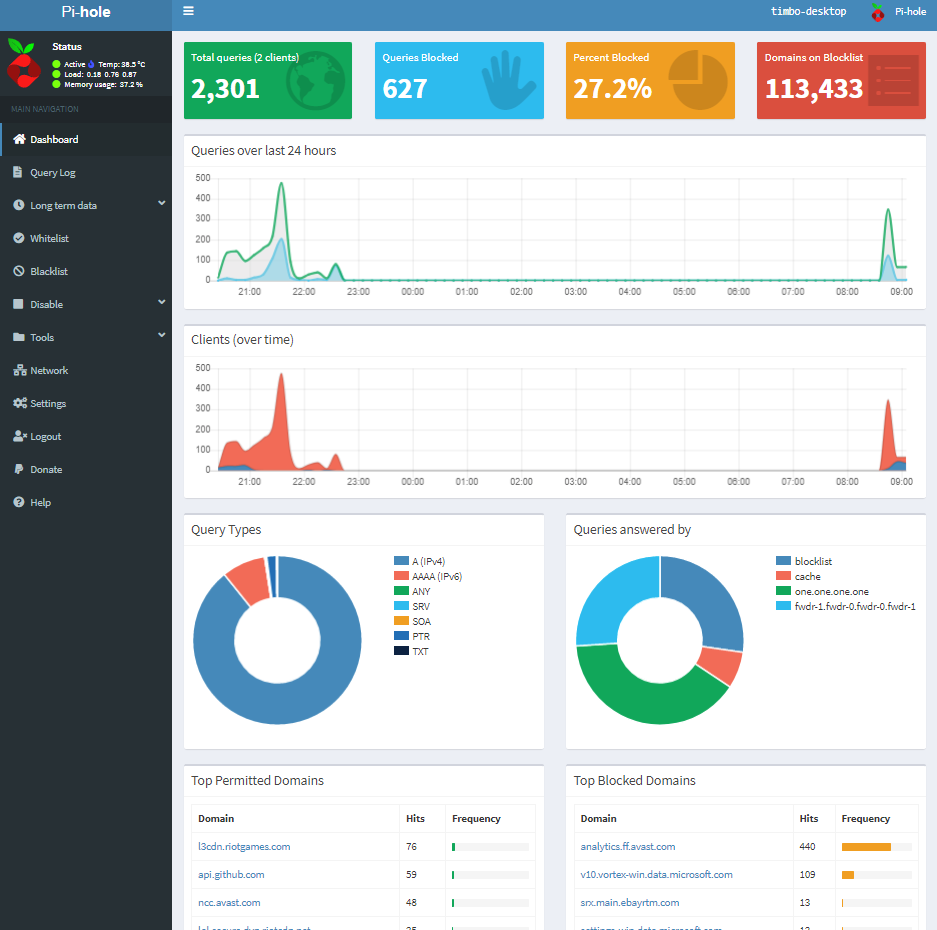The height and width of the screenshot is (930, 937).
Task: Open the analytics.ff.avast.com blocked domain link
Action: point(630,846)
